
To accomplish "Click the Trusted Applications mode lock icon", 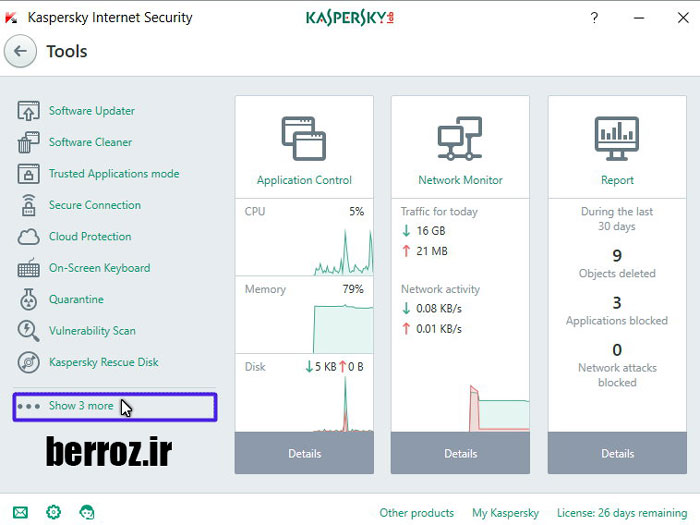I will [x=29, y=174].
